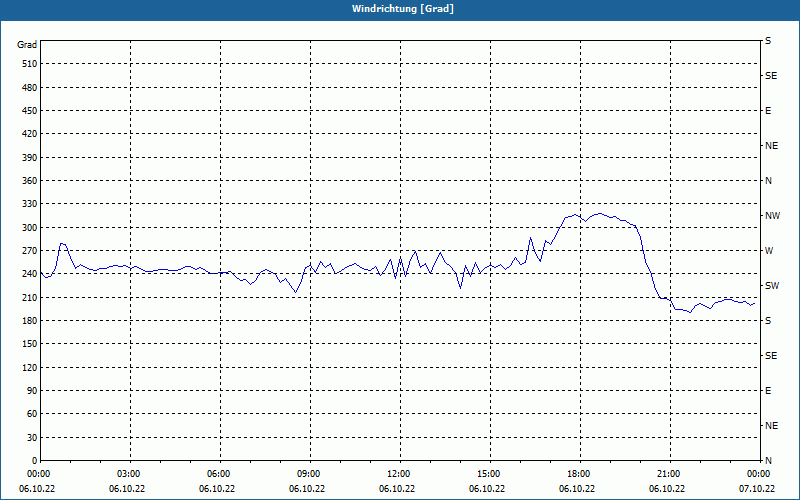Click compass label E level with 90

click(x=768, y=391)
